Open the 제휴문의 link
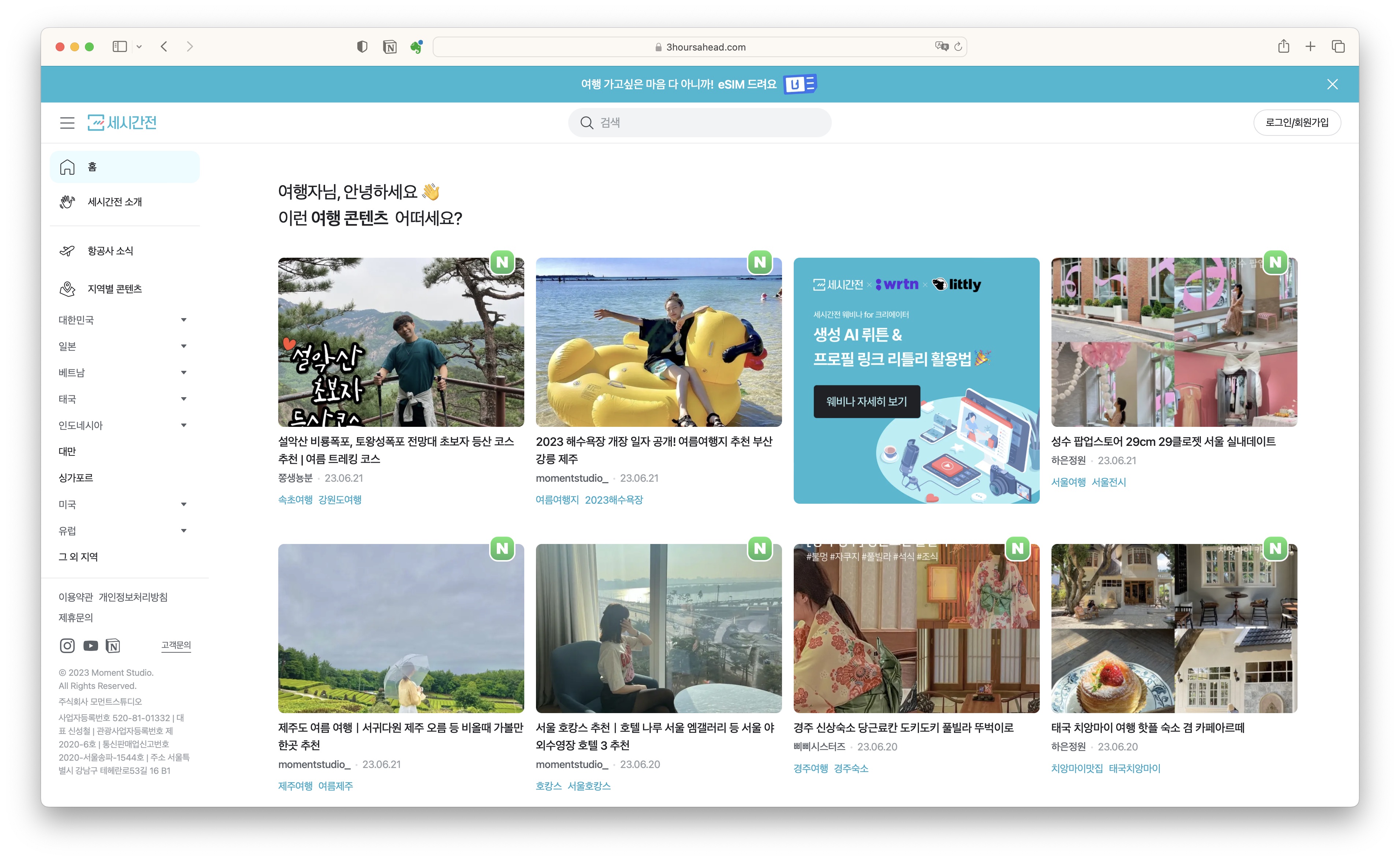 [76, 617]
